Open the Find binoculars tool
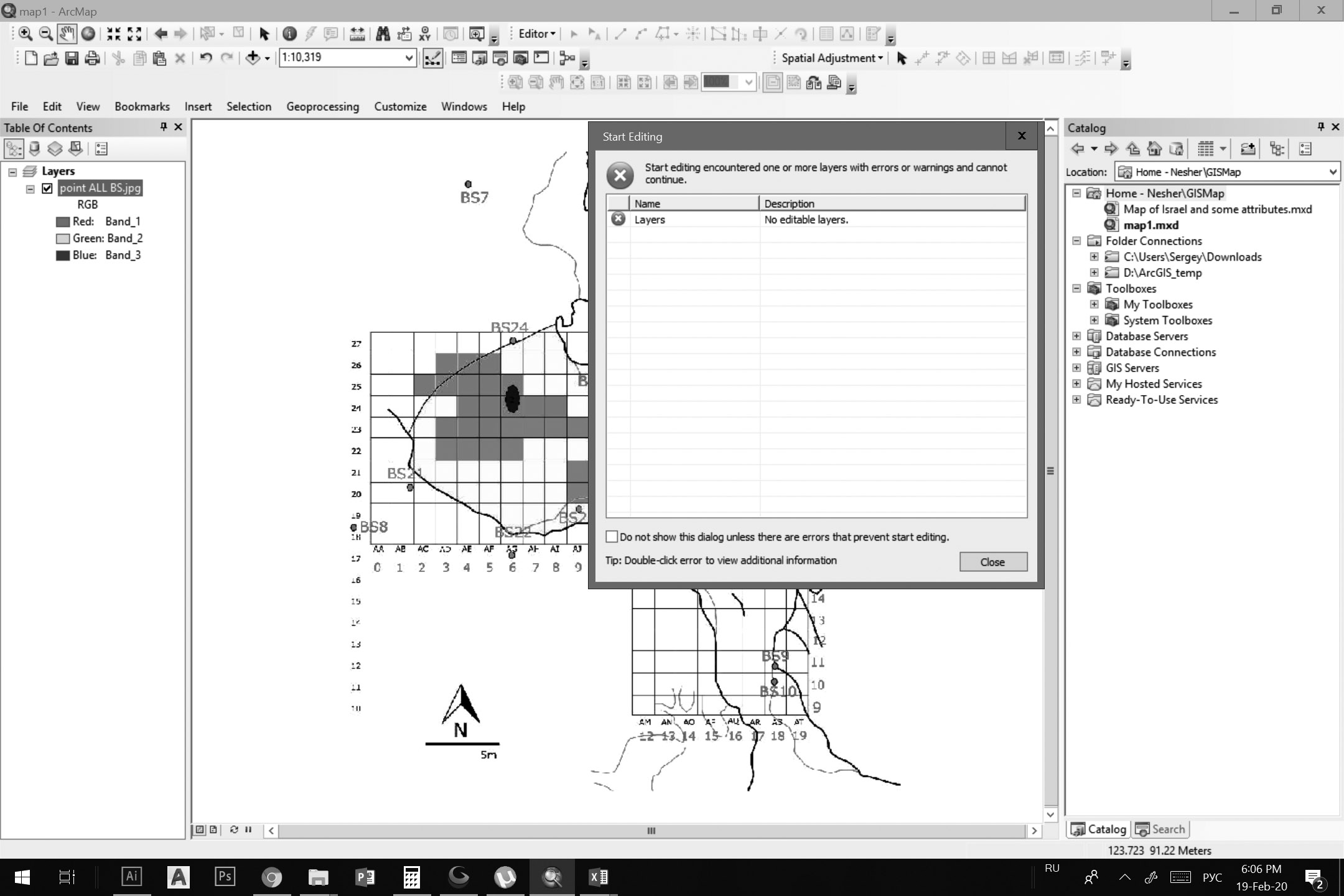The image size is (1344, 896). 383,34
